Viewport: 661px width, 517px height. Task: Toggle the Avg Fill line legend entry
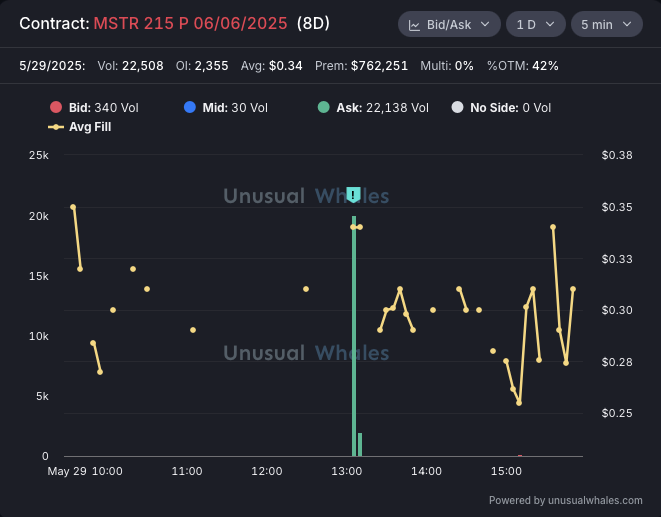(x=80, y=127)
